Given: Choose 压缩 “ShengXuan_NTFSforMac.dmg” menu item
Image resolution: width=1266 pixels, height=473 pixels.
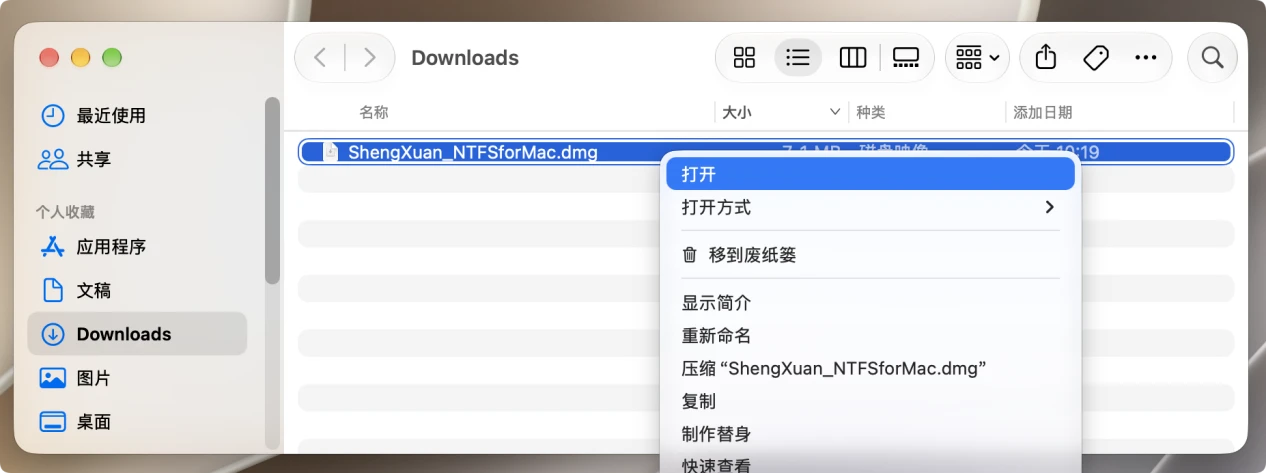Looking at the screenshot, I should point(869,368).
